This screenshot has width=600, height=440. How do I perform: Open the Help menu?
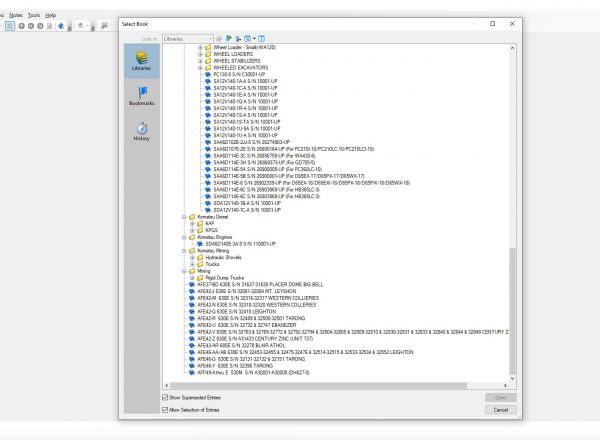point(51,15)
